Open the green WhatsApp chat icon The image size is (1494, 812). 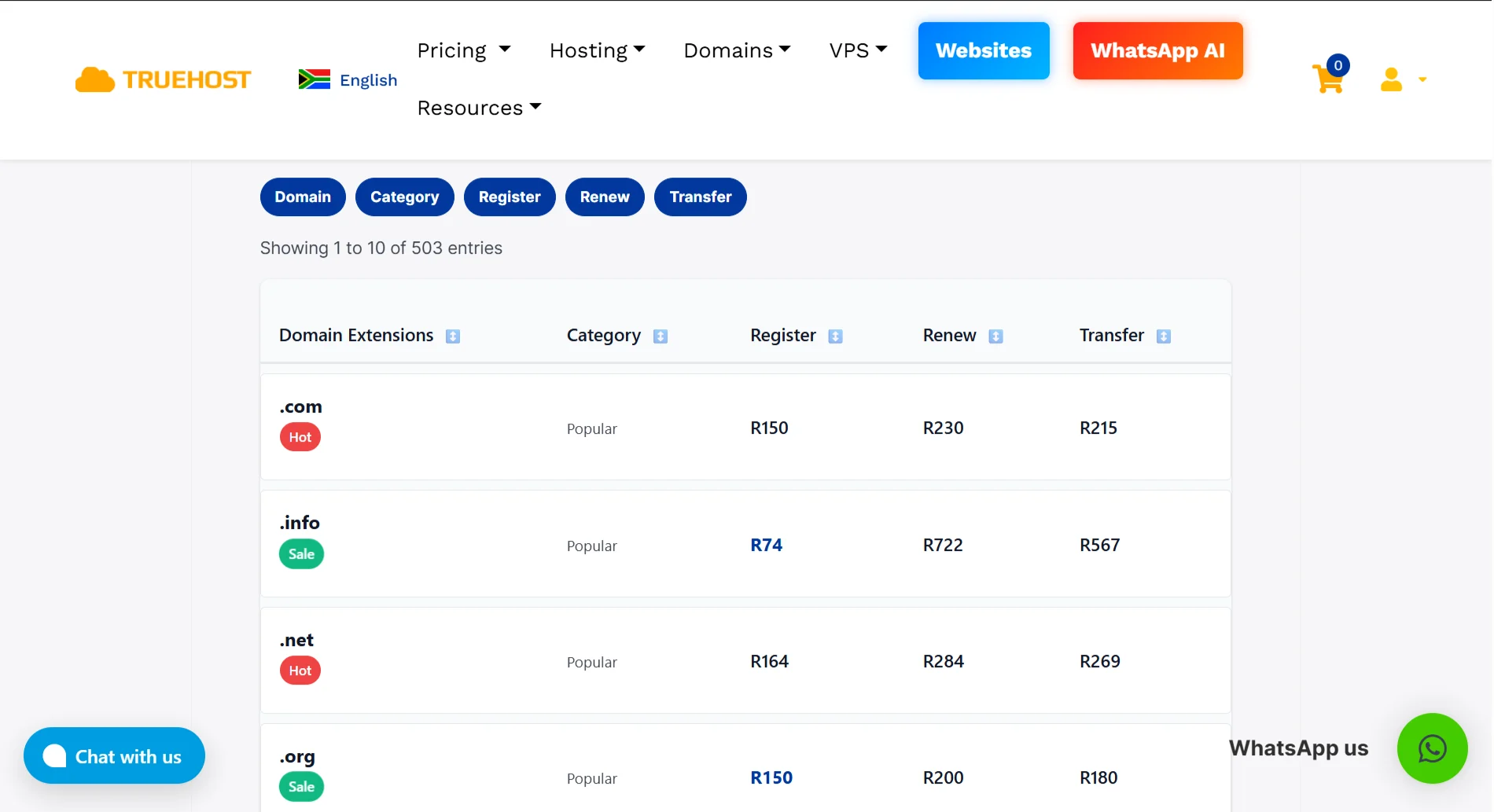tap(1432, 748)
